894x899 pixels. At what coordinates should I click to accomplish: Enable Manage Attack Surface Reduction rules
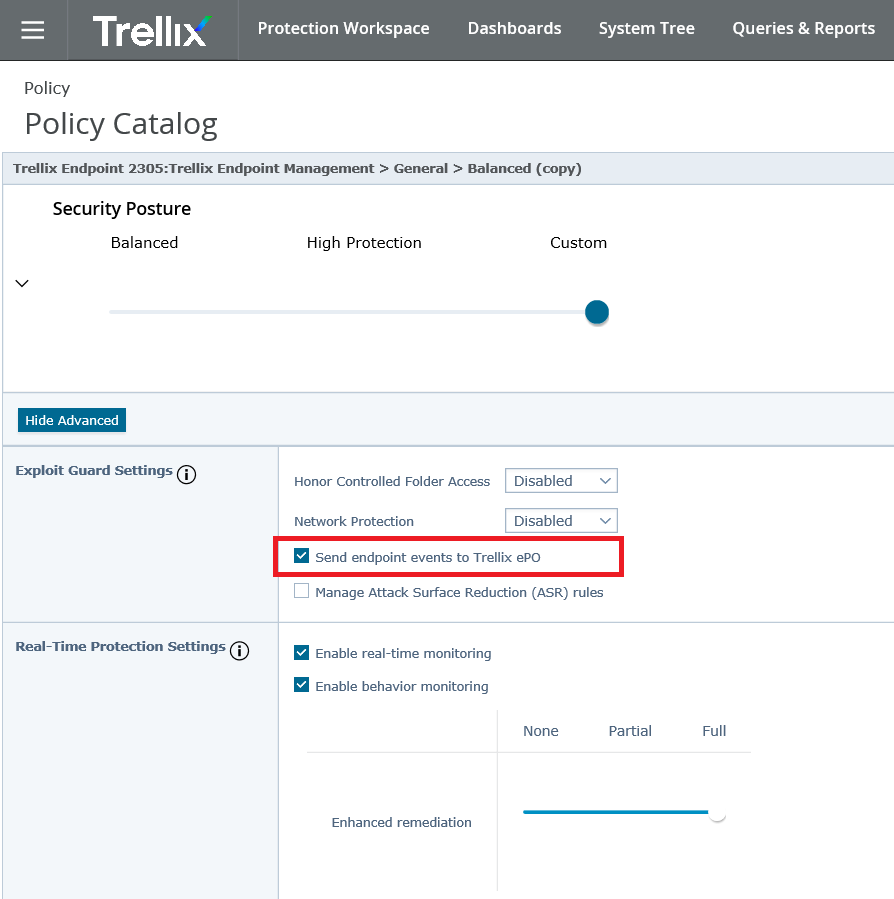click(x=302, y=591)
